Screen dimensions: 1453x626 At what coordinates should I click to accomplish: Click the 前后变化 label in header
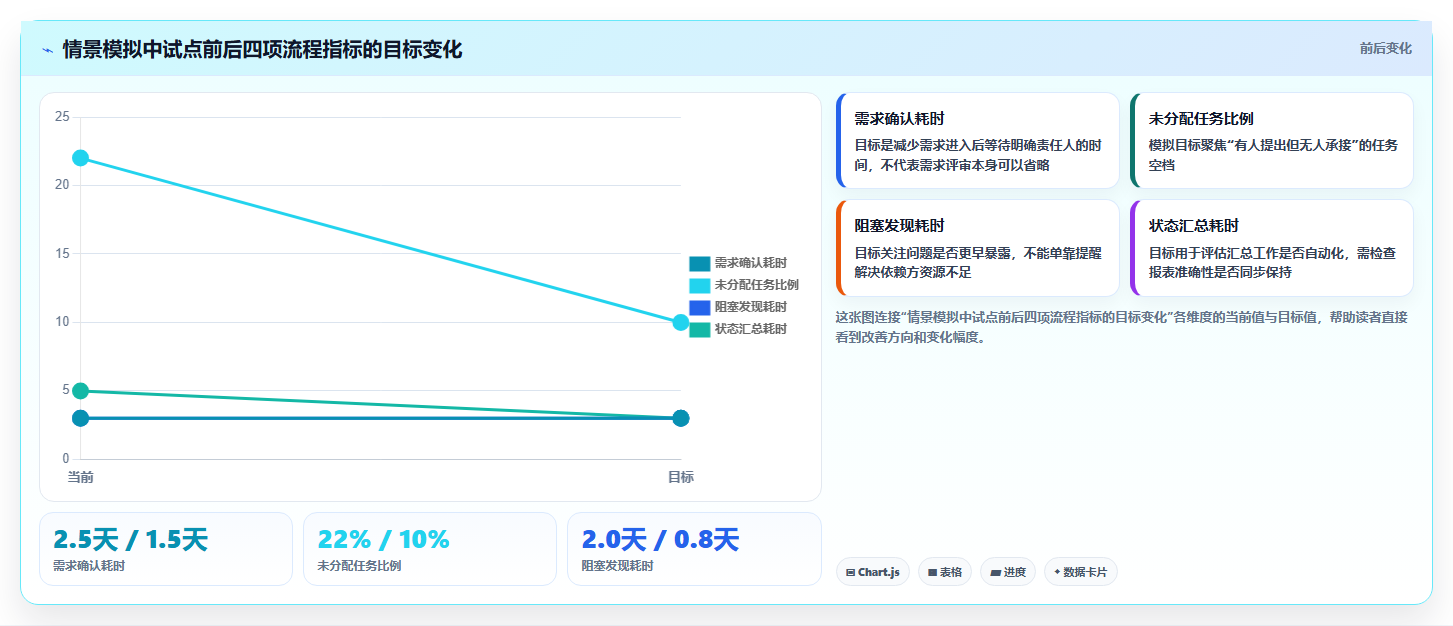(1385, 48)
